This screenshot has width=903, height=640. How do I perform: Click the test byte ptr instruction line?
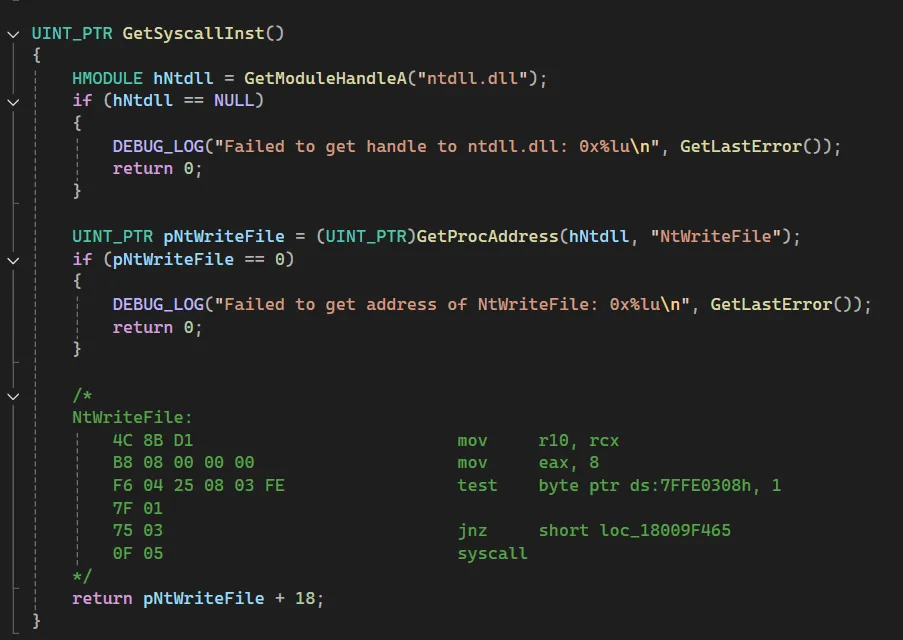point(618,485)
